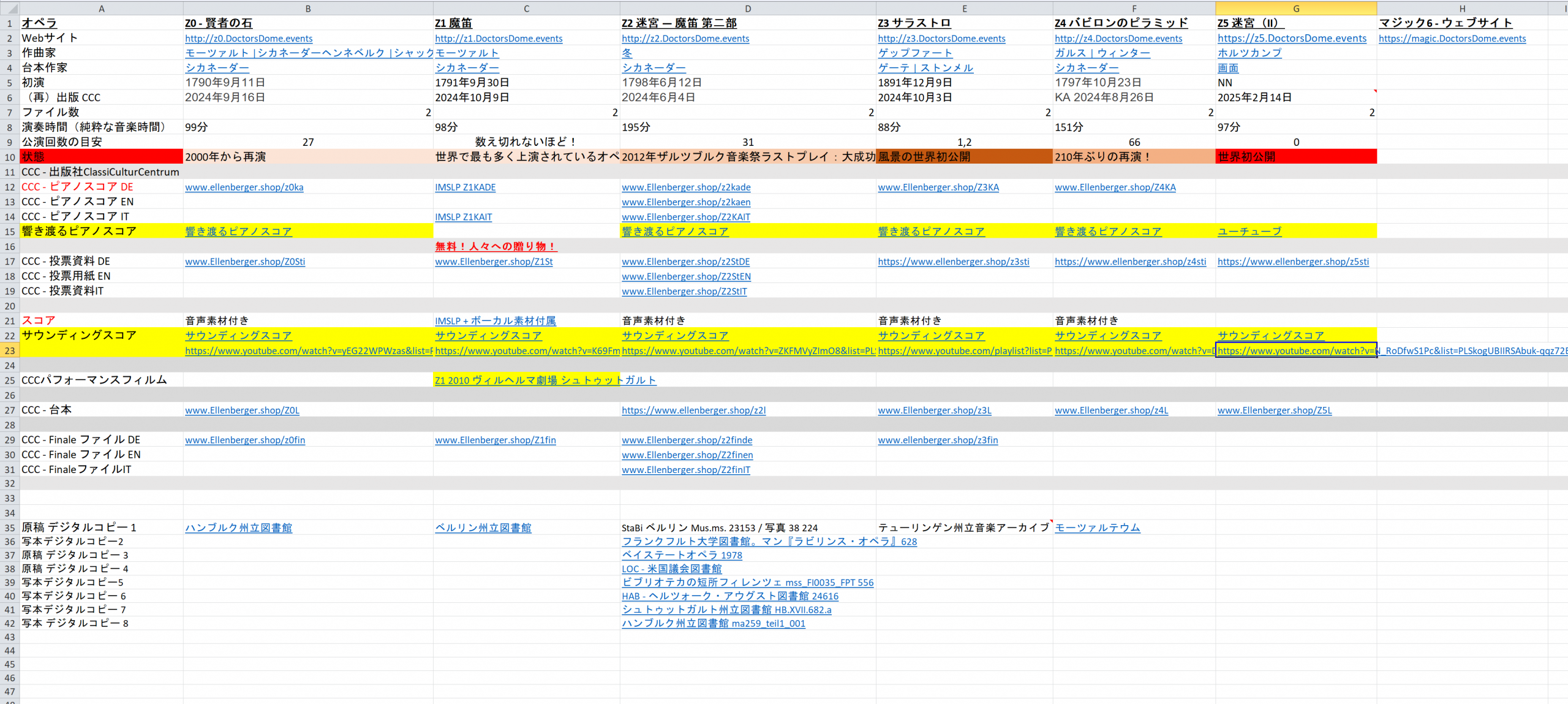This screenshot has height=704, width=1568.
Task: Open https://www.ellenberger.shop/z4sti link
Action: [x=1131, y=261]
